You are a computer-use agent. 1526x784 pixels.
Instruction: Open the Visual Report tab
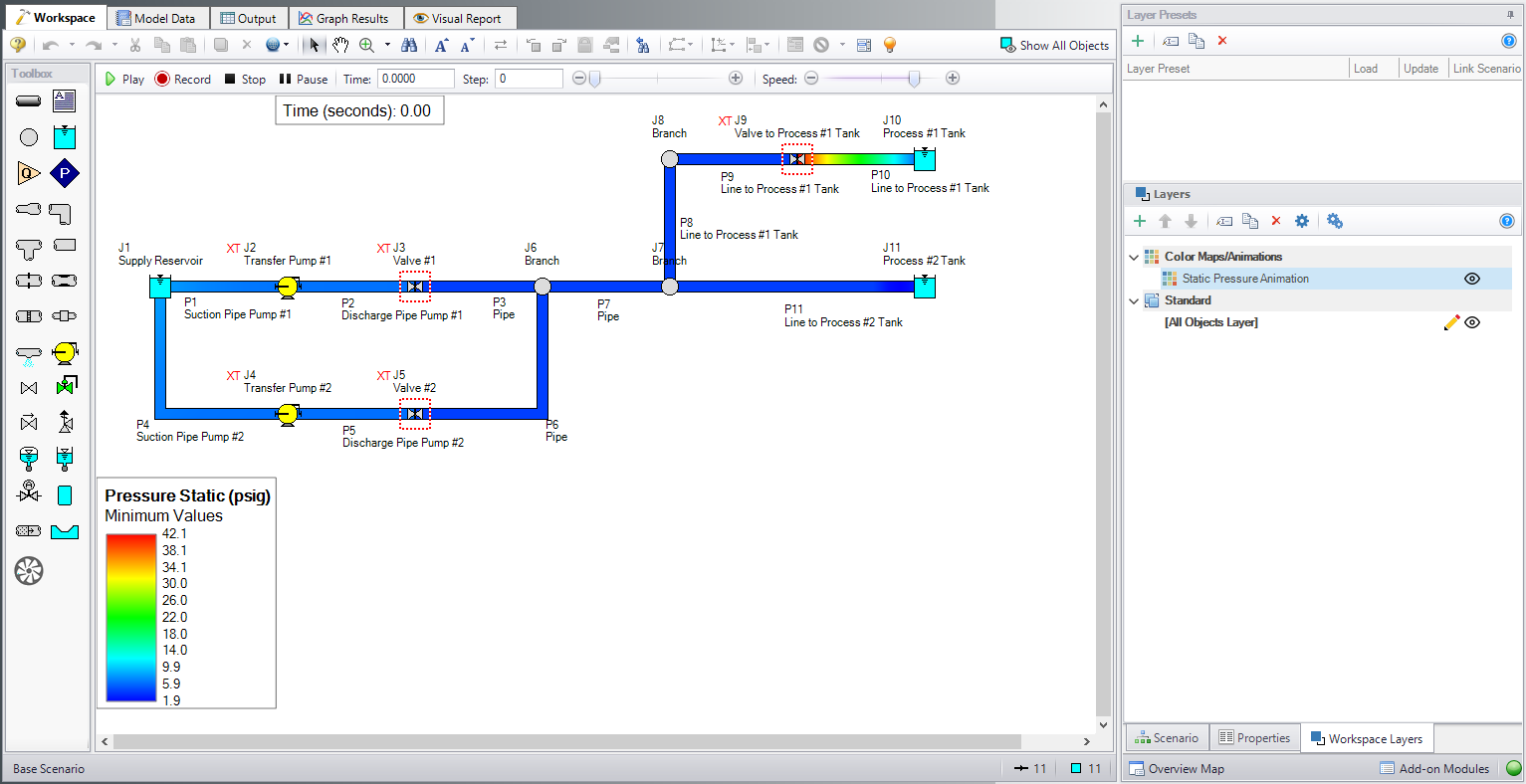point(460,17)
